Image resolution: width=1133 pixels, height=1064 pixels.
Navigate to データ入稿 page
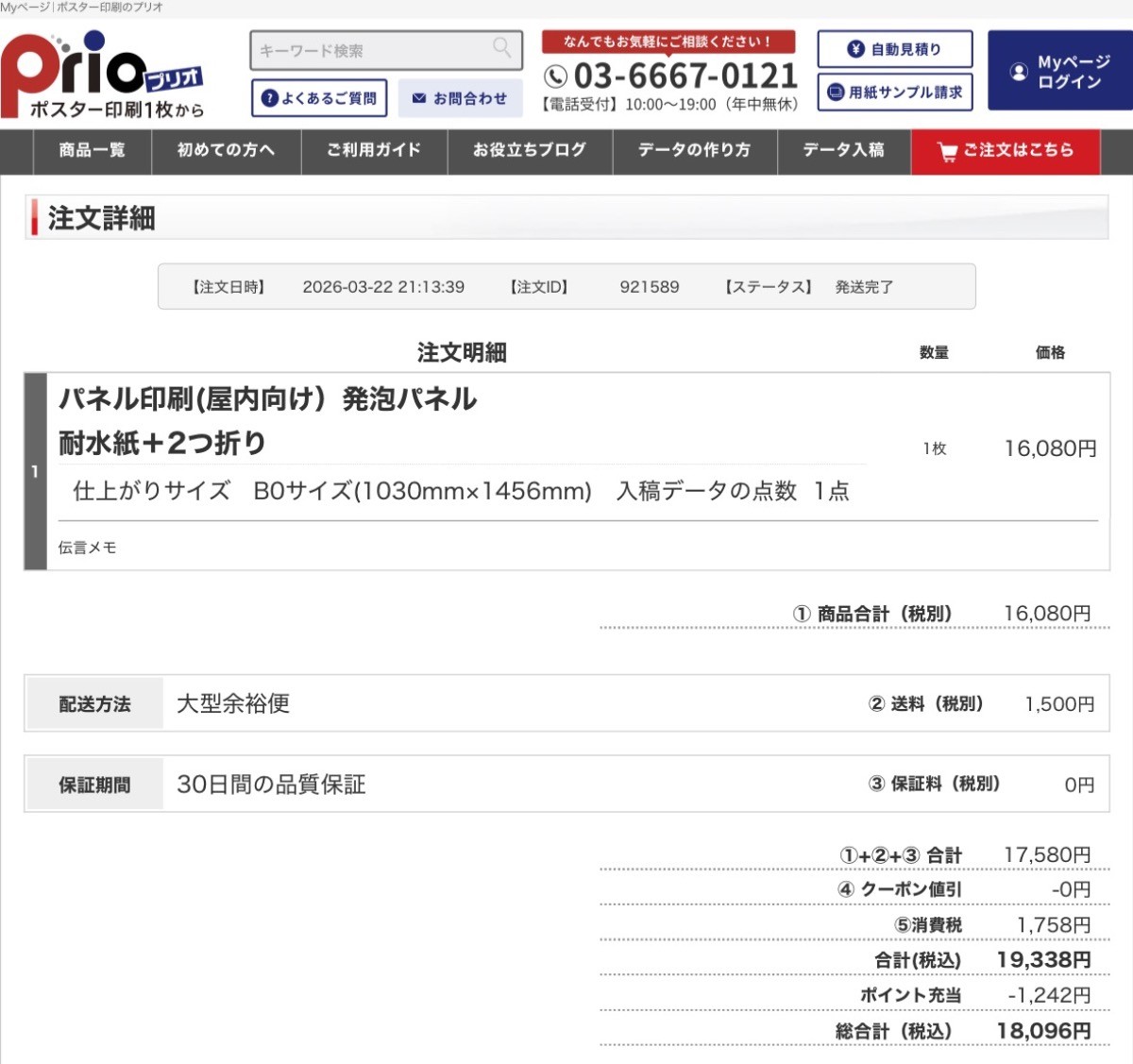click(x=843, y=150)
